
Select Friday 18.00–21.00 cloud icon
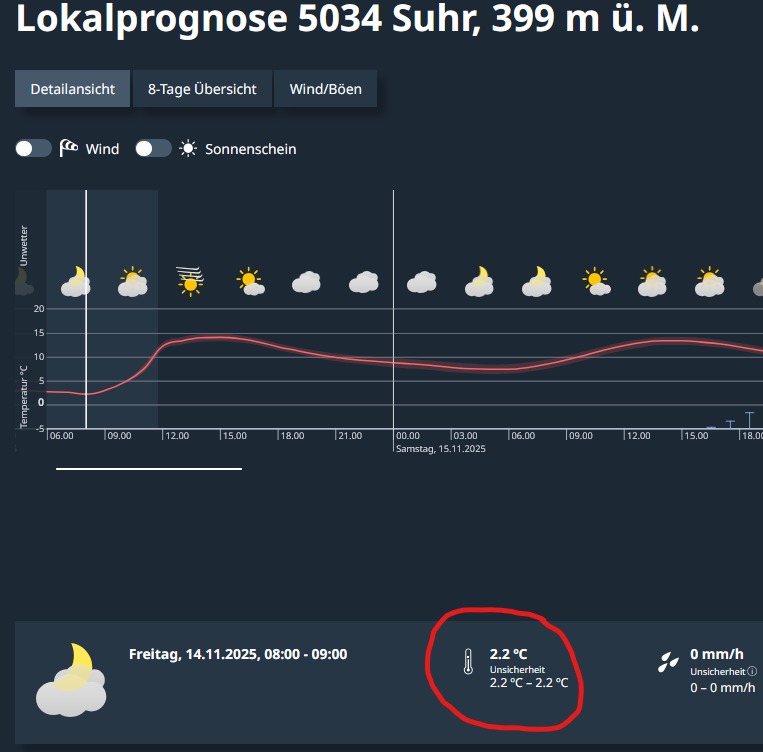click(x=306, y=282)
